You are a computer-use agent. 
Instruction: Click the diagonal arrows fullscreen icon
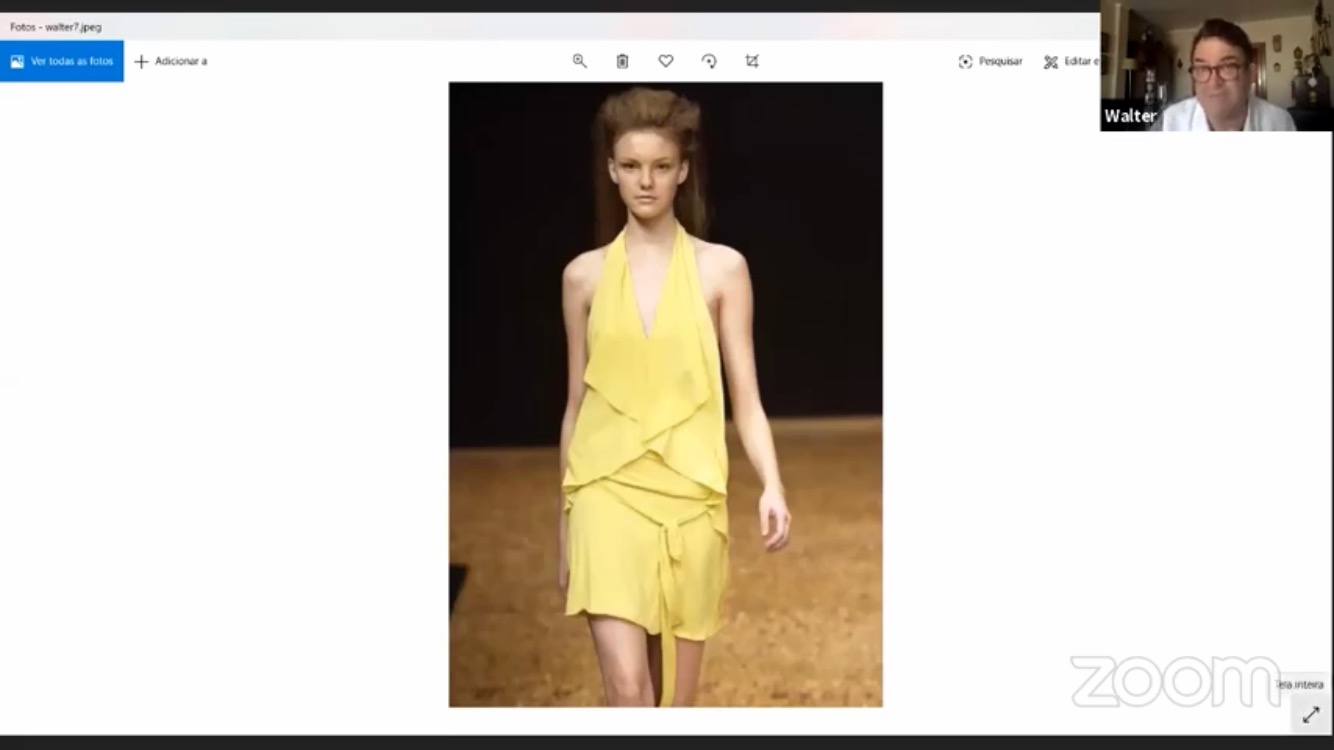[x=1311, y=715]
